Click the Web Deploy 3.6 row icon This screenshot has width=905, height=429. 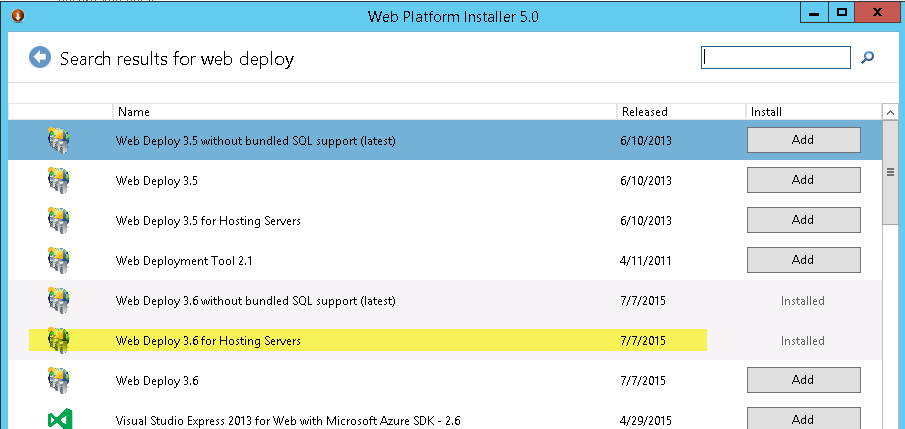(58, 380)
